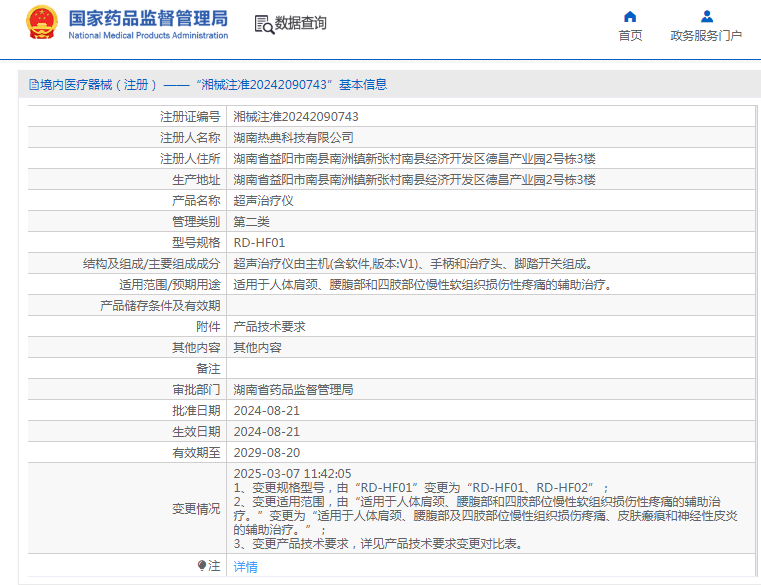Select 批准日期 value 2024-08-21
The height and width of the screenshot is (585, 761).
click(x=266, y=411)
